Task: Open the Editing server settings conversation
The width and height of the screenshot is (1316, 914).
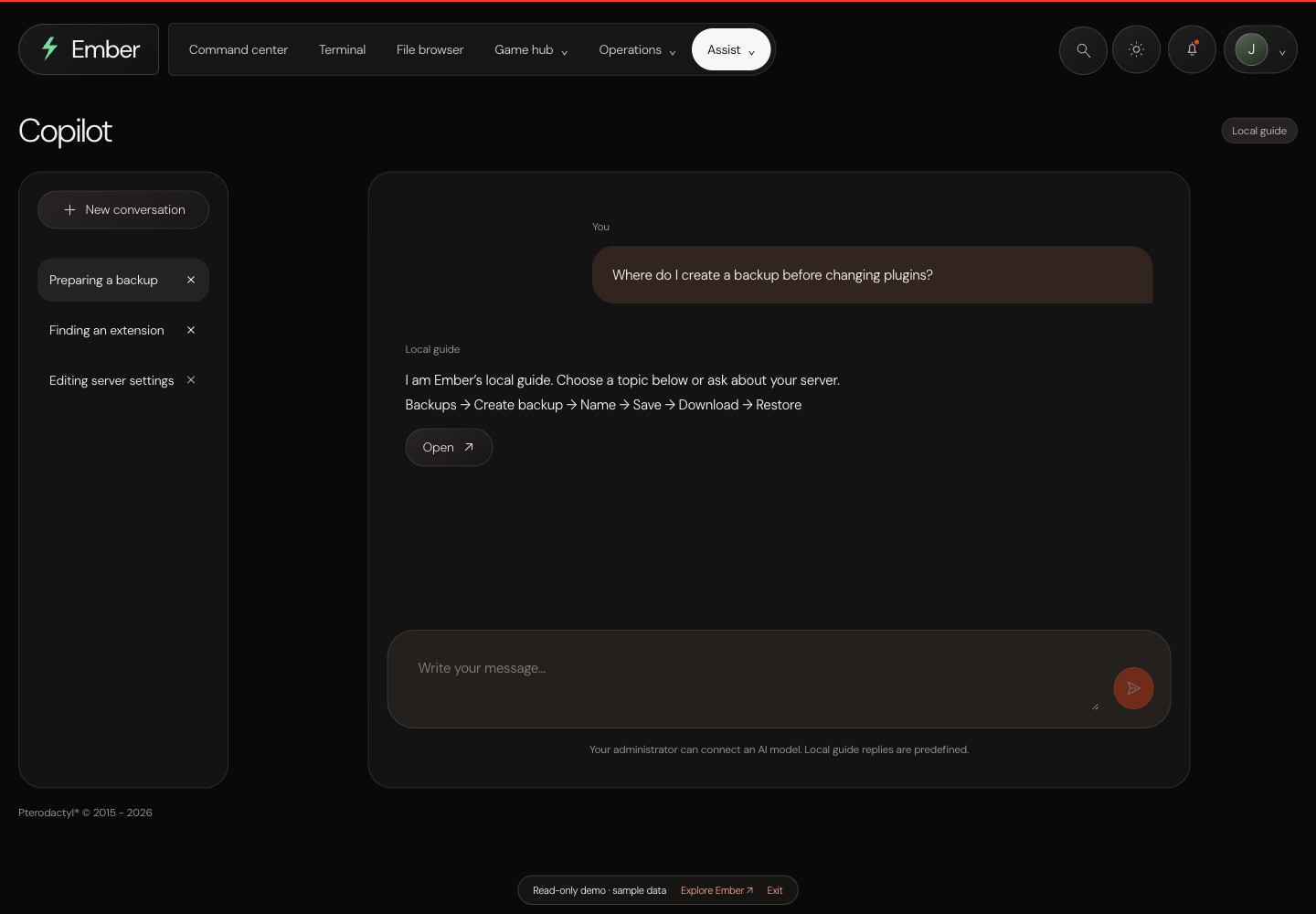Action: tap(111, 380)
